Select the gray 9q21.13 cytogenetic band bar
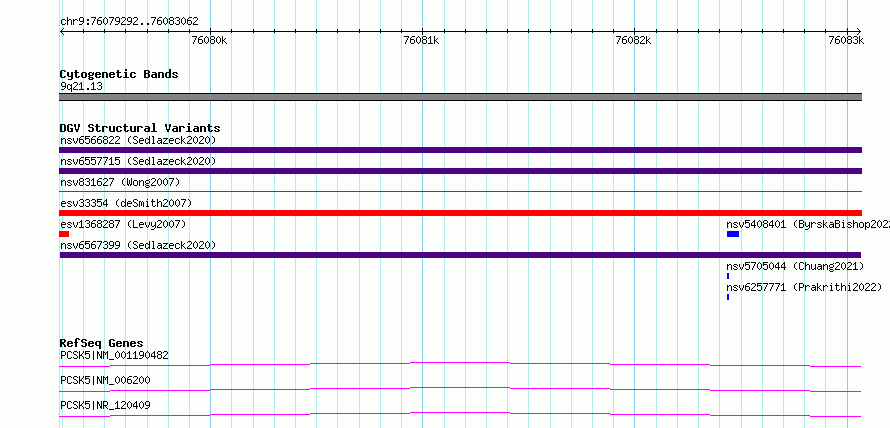The width and height of the screenshot is (890, 428). pos(460,97)
